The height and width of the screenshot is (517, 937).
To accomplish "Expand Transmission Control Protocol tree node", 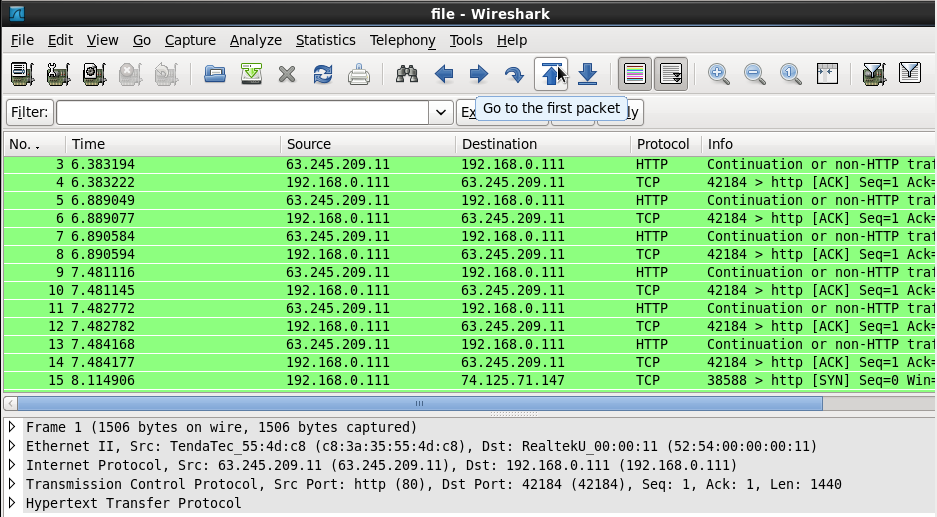I will 11,484.
